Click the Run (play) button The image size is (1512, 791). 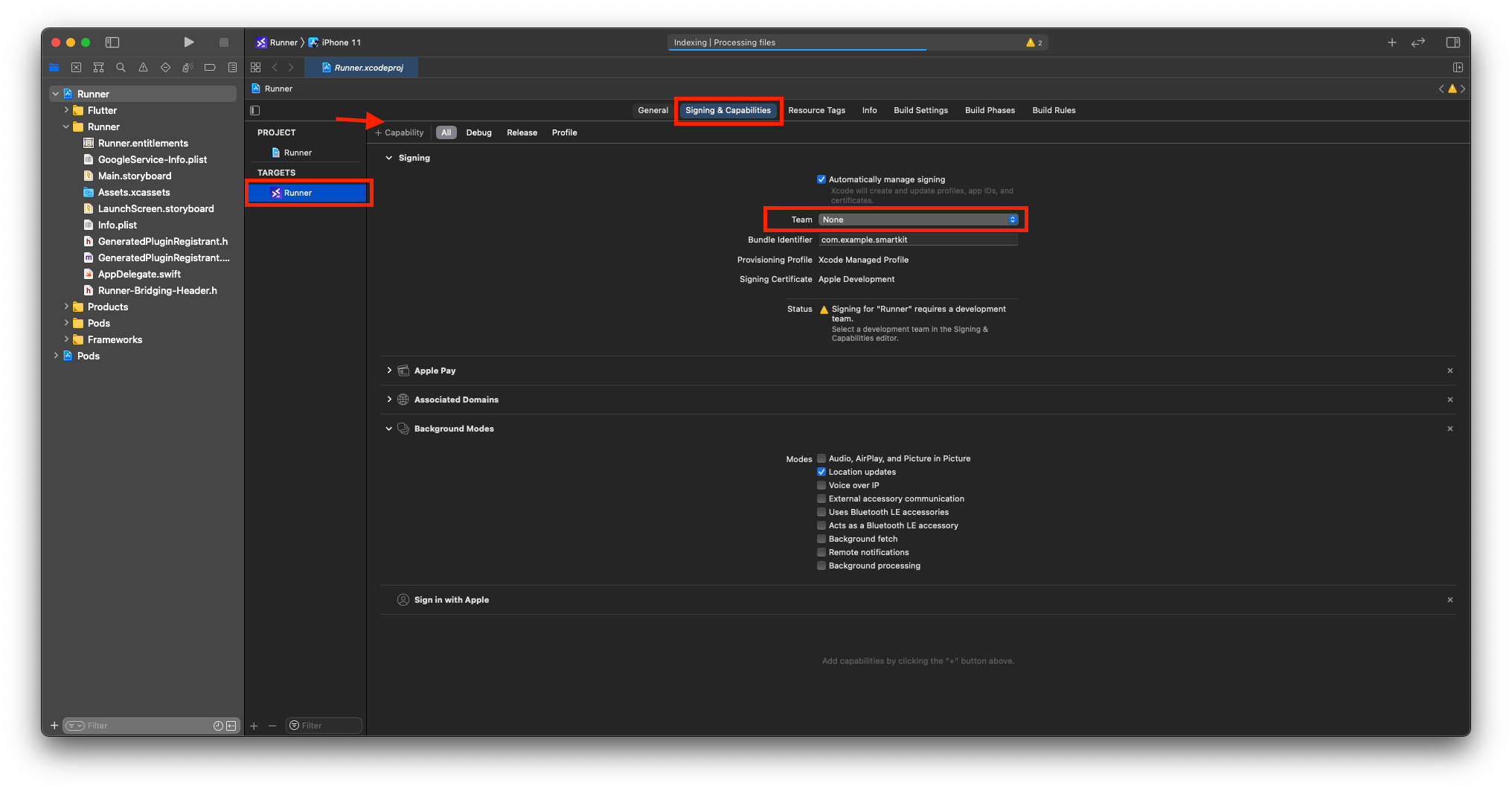coord(189,42)
